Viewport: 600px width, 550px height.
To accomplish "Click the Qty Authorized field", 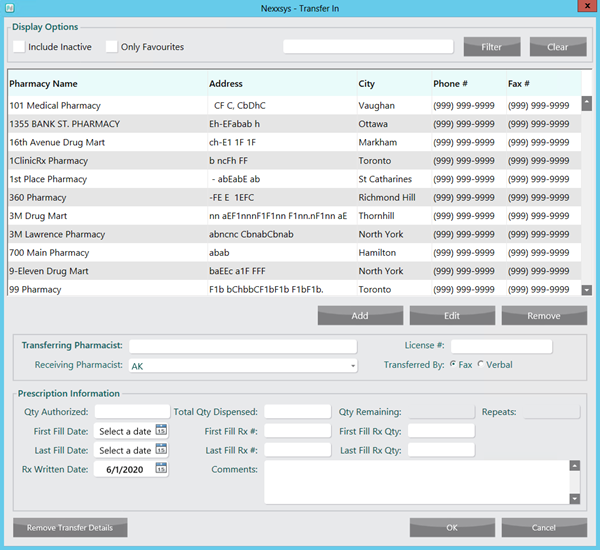I will click(x=132, y=411).
